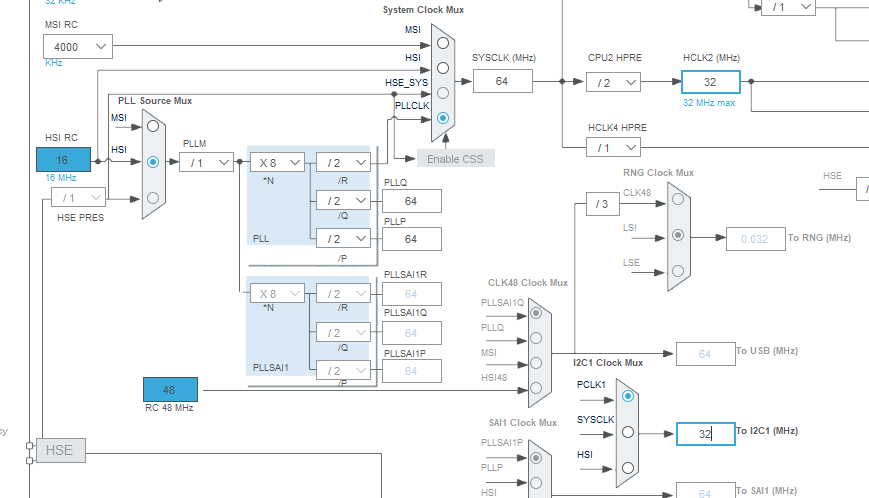This screenshot has width=869, height=498.
Task: Click the PLLP 64 output field
Action: pyautogui.click(x=412, y=239)
